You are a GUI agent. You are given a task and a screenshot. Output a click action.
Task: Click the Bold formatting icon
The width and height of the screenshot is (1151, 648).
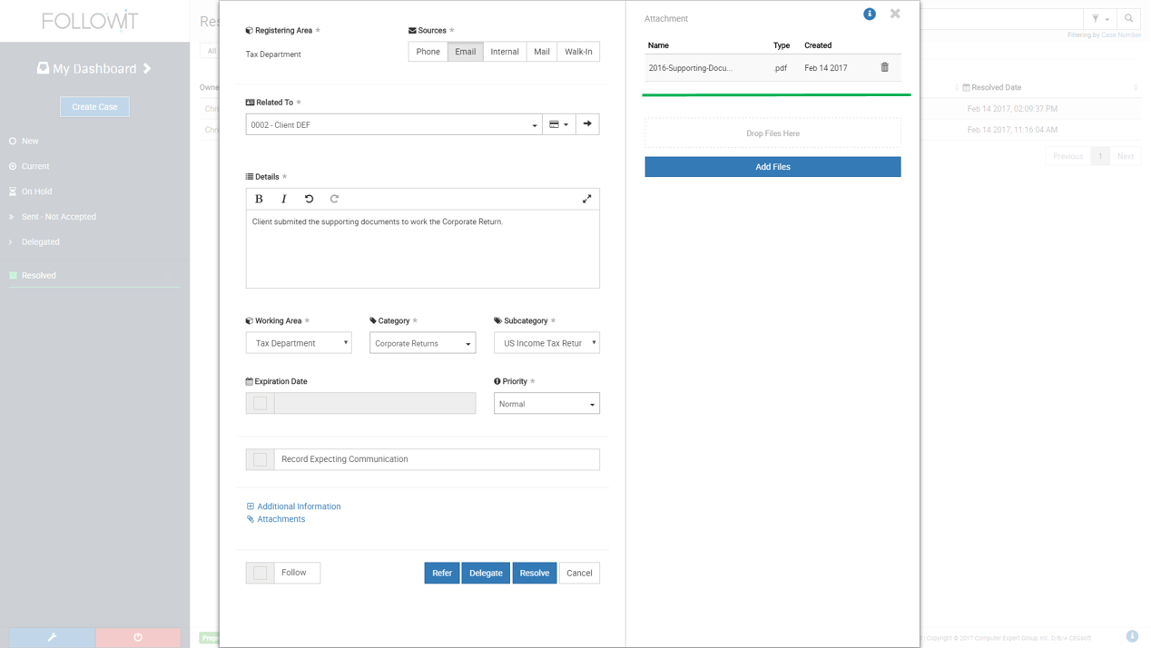[259, 199]
